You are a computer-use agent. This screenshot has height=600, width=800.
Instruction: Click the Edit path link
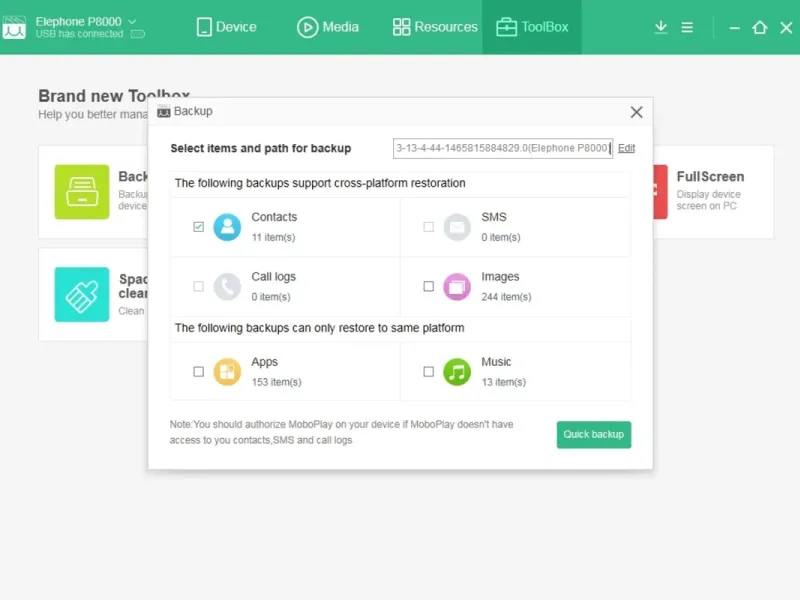coord(626,148)
